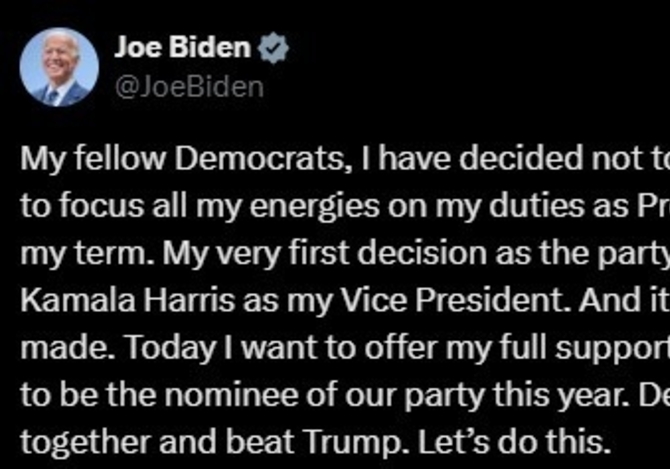Click the phrase 'my duties as'
Viewport: 670px width, 469px height.
click(x=532, y=207)
